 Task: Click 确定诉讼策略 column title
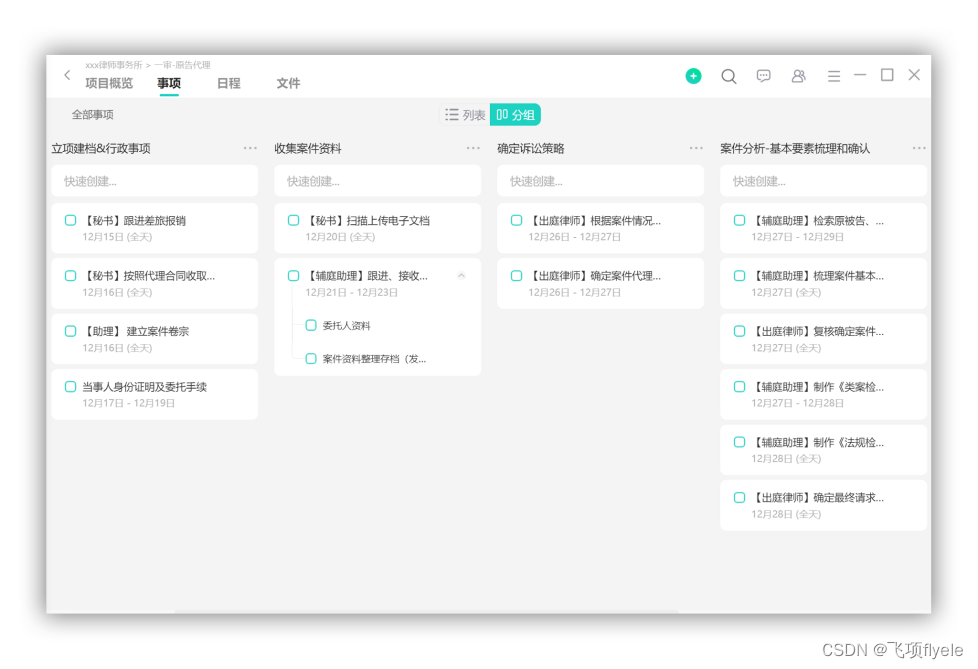tap(531, 148)
